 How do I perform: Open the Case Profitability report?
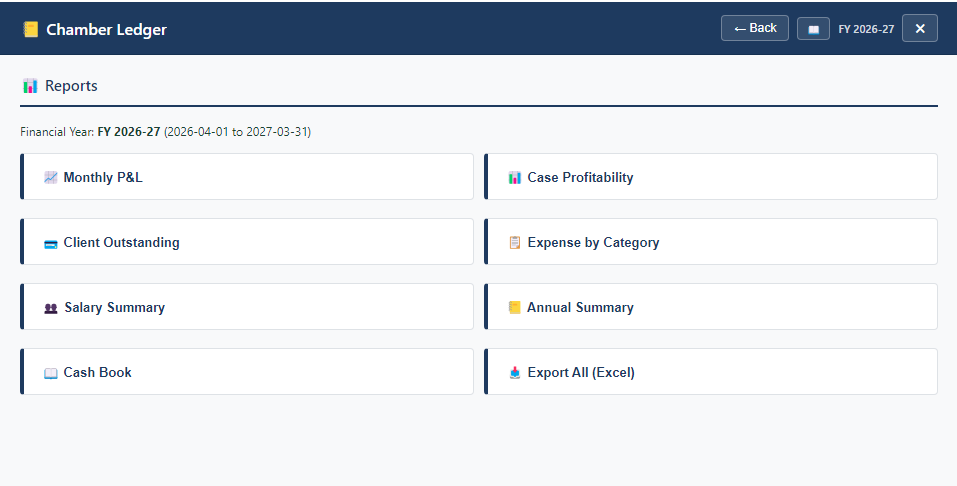[710, 176]
